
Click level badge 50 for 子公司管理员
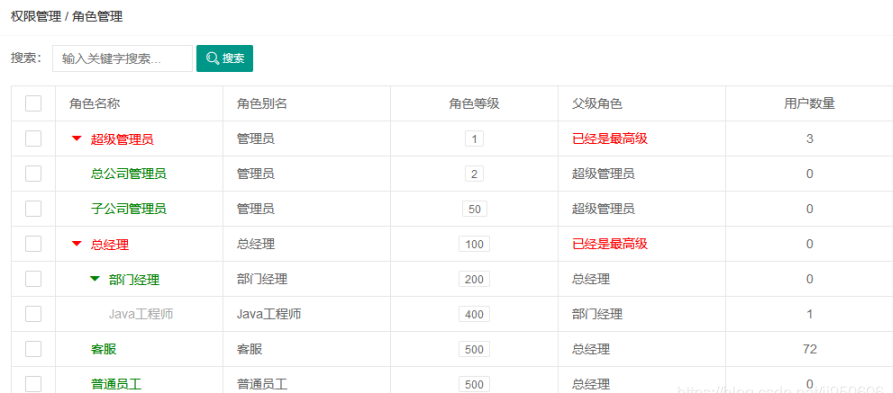[474, 209]
